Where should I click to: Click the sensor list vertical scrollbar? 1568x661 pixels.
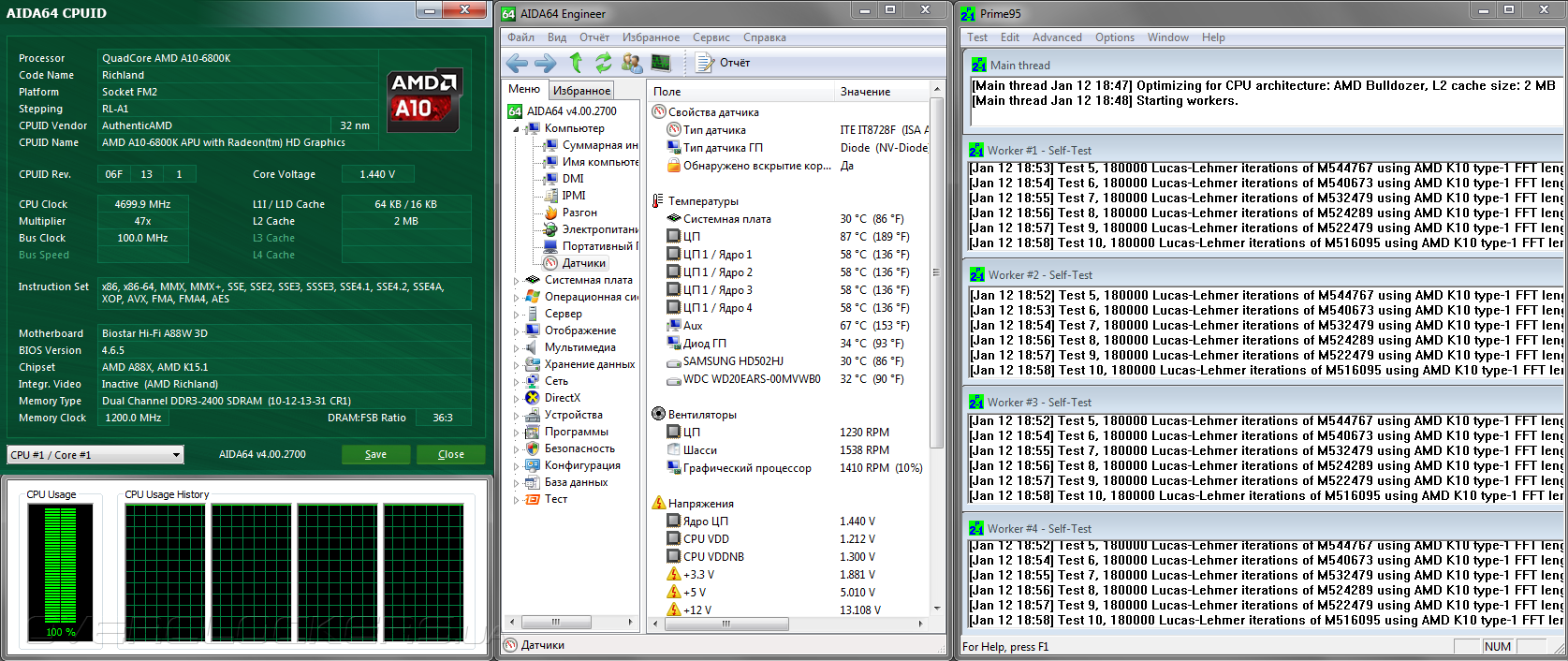coord(936,272)
